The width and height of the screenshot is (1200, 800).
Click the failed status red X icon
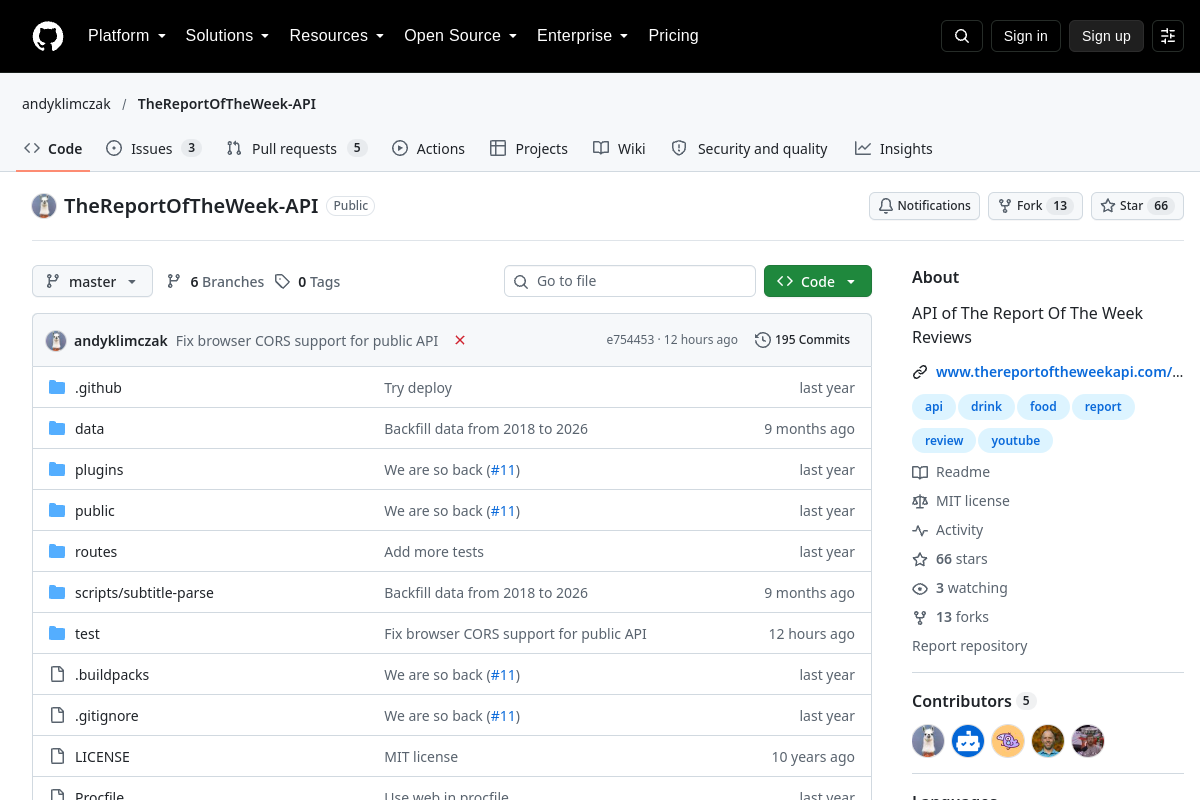(460, 340)
